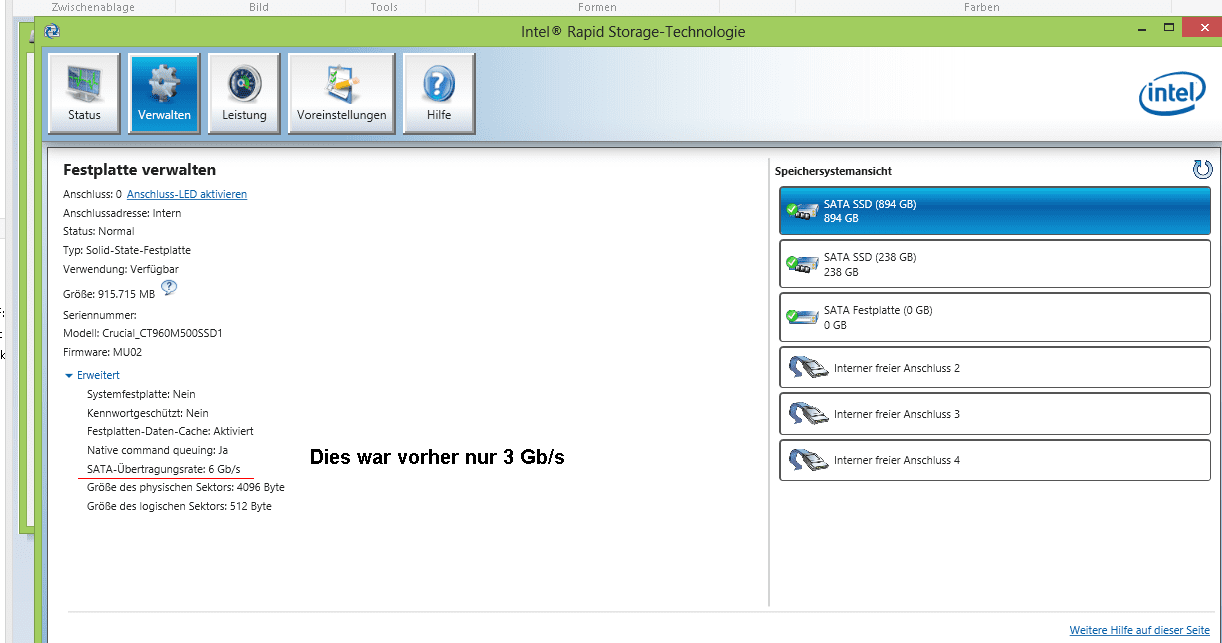
Task: Click Firmware: MU02 text
Action: [x=100, y=352]
